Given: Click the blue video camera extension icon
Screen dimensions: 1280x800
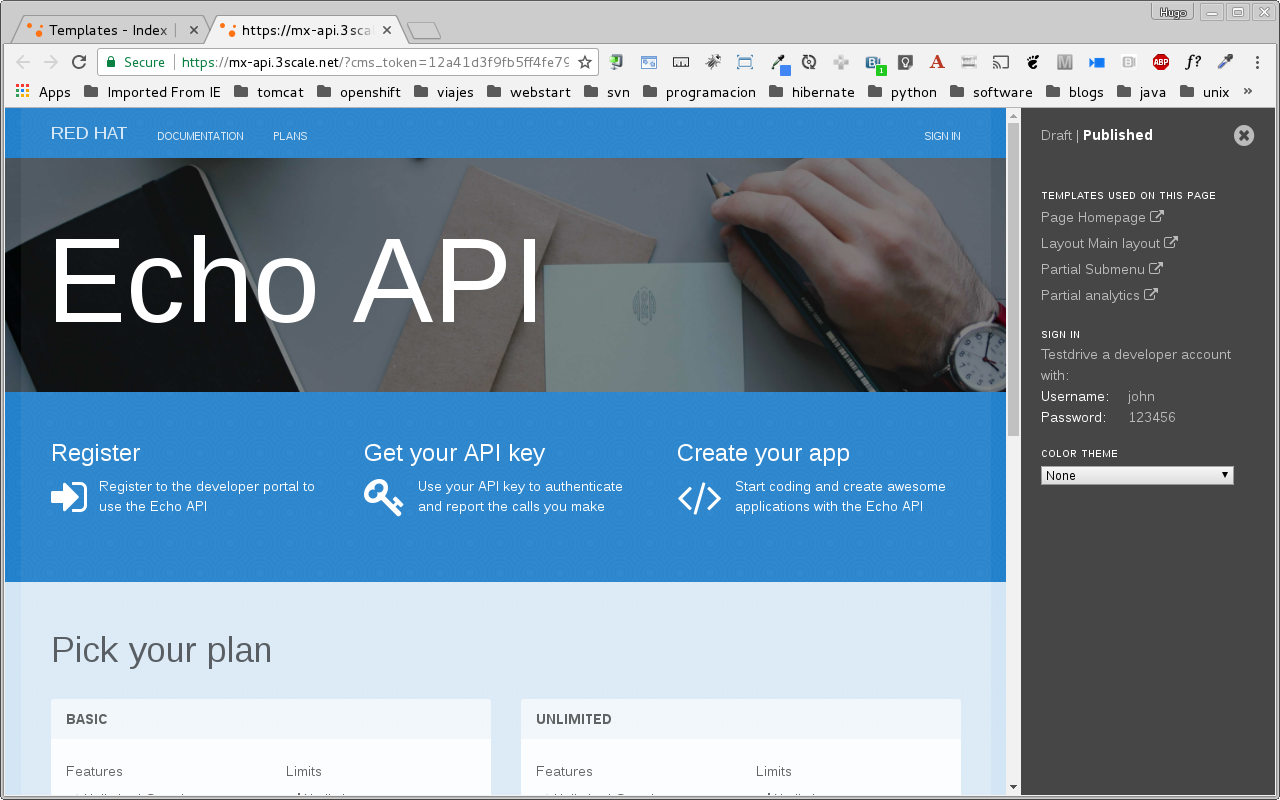Looking at the screenshot, I should pos(1097,62).
